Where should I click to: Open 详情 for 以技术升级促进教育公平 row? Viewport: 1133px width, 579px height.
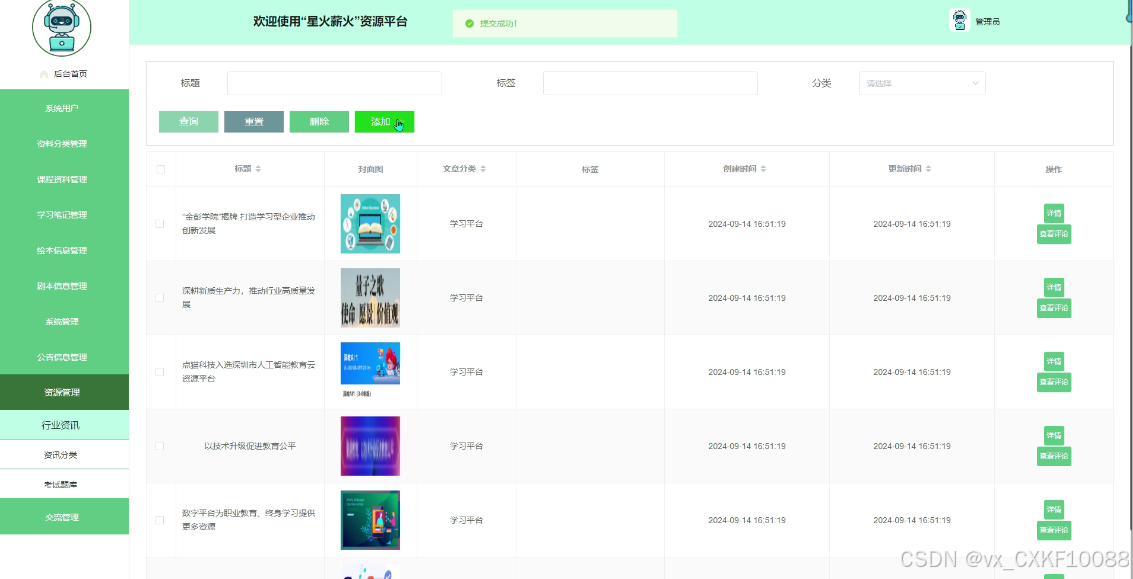point(1054,435)
